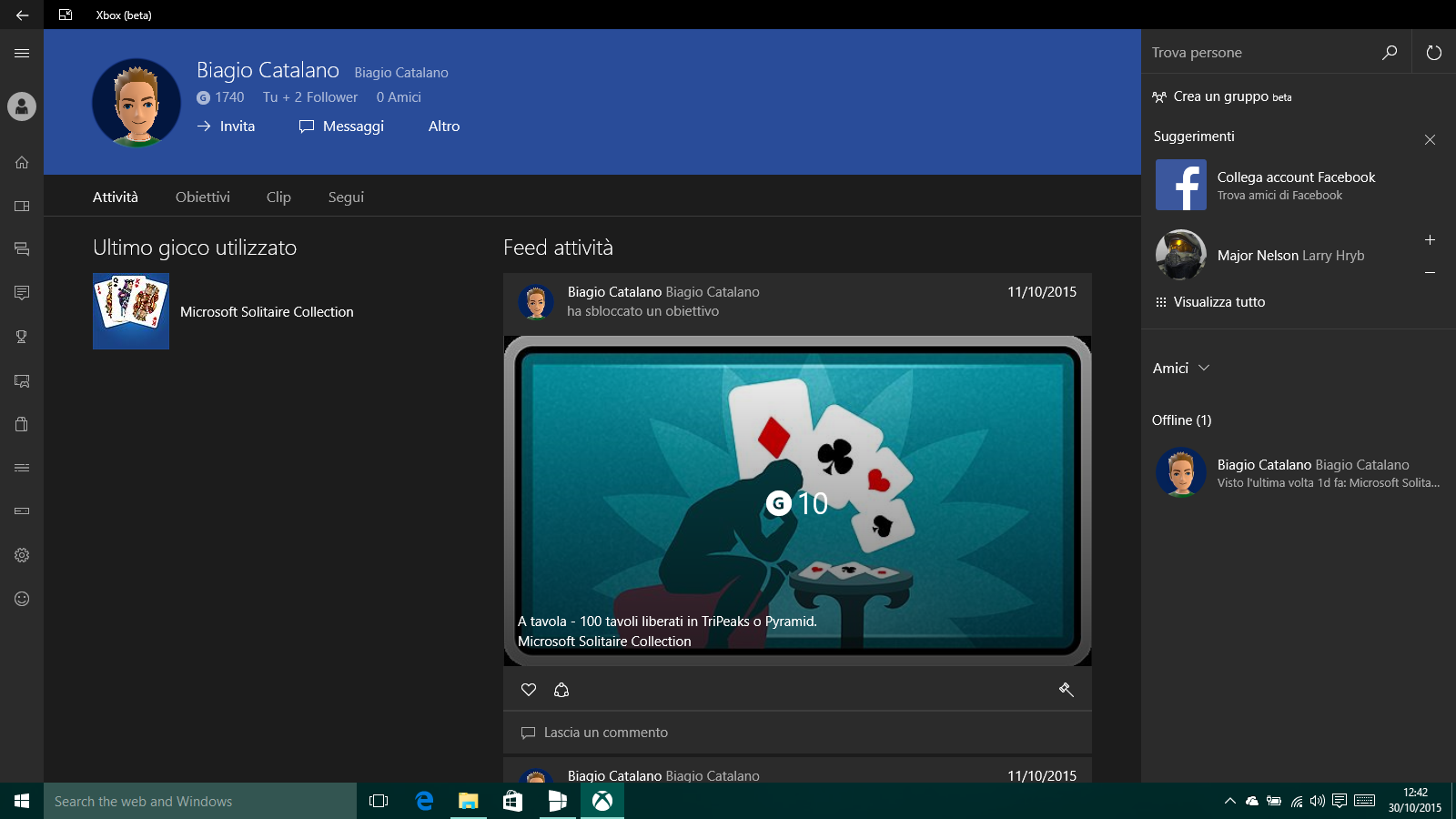1456x819 pixels.
Task: Click the 1740 gamerscore value
Action: click(220, 97)
